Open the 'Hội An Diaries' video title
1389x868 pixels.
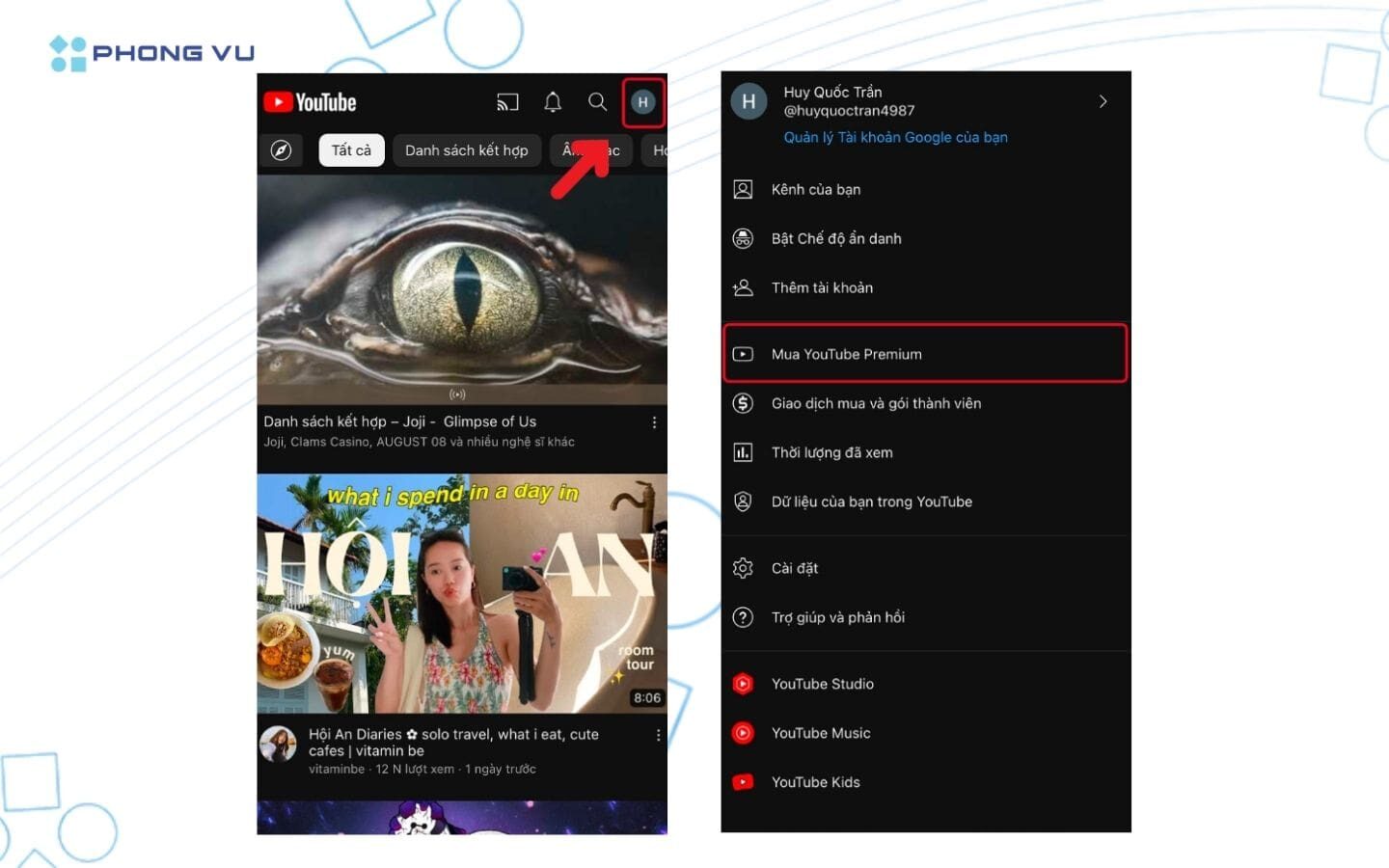[x=453, y=743]
